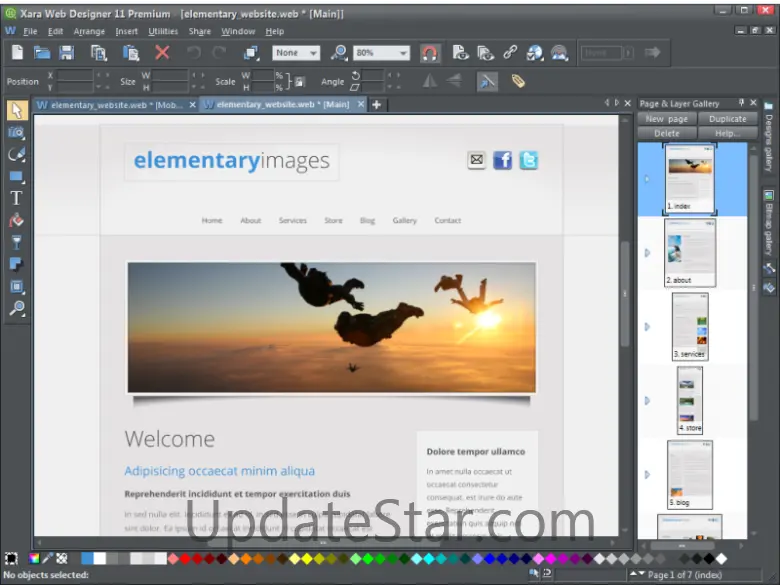Viewport: 780px width, 585px height.
Task: Open the Arrange menu
Action: coord(89,31)
